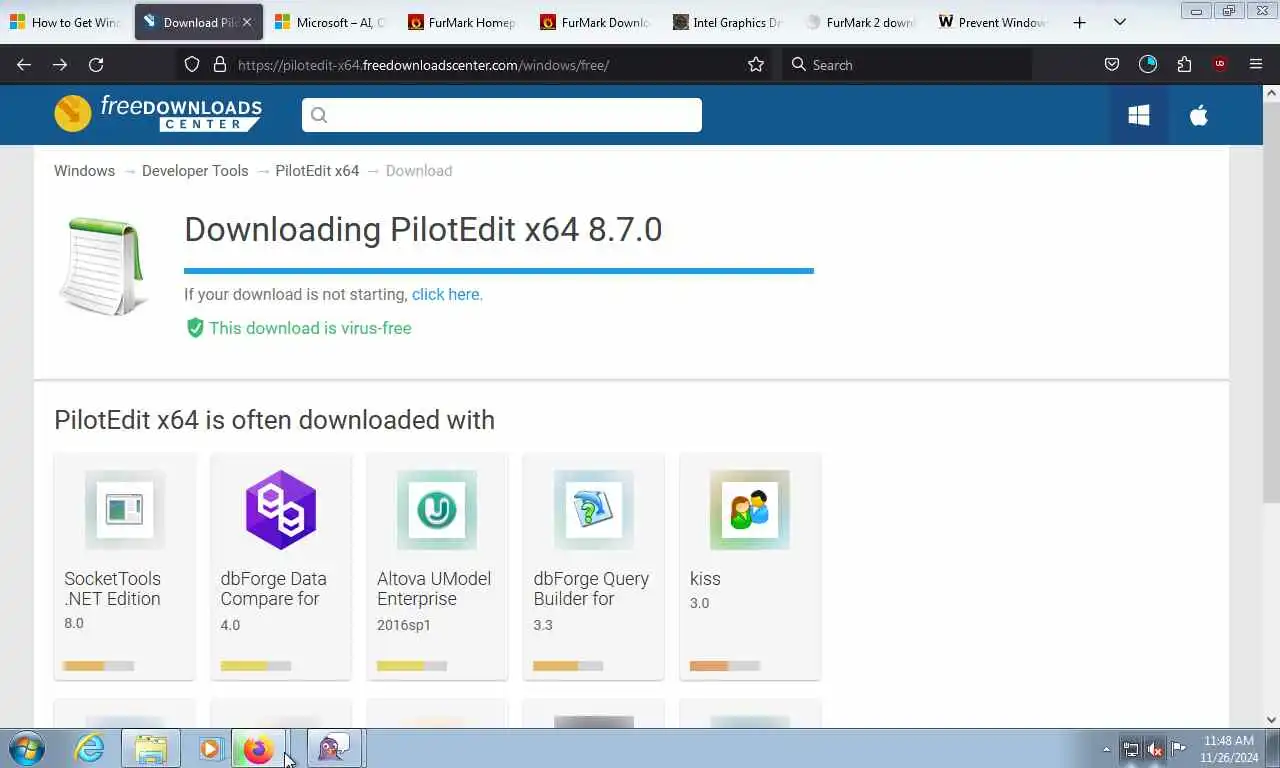Viewport: 1280px width, 768px height.
Task: Open the extensions puzzle icon
Action: pos(1184,64)
